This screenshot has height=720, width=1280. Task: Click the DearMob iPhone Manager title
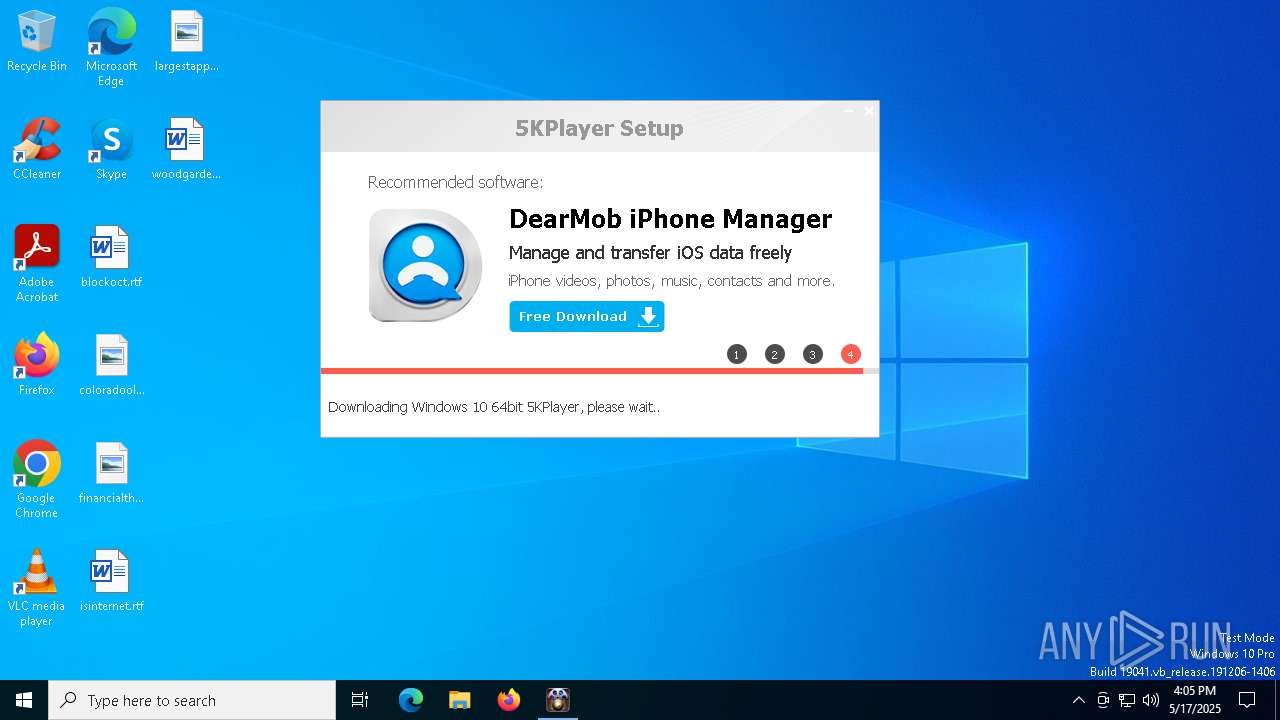click(670, 219)
